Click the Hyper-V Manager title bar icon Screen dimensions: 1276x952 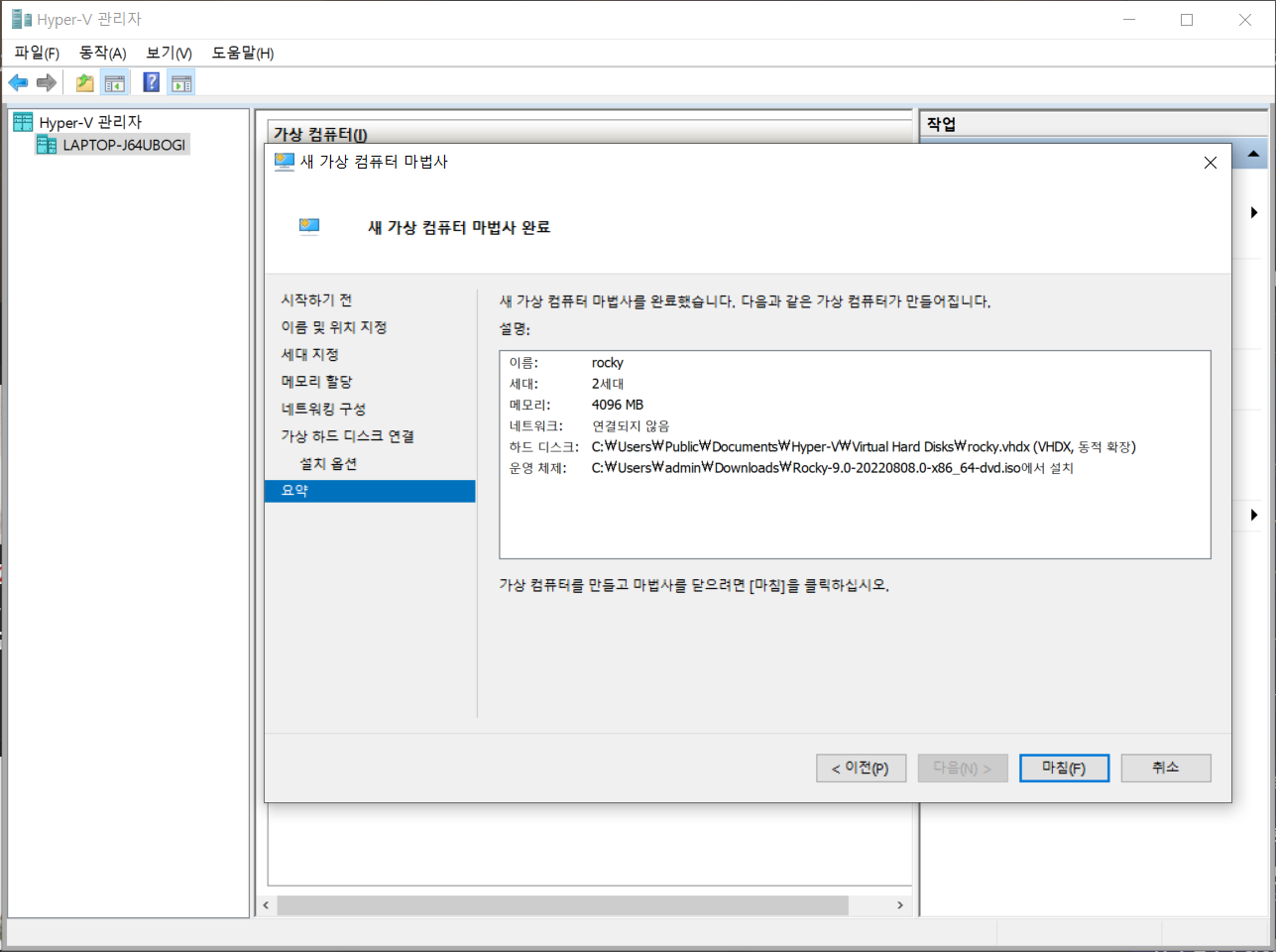click(x=21, y=19)
